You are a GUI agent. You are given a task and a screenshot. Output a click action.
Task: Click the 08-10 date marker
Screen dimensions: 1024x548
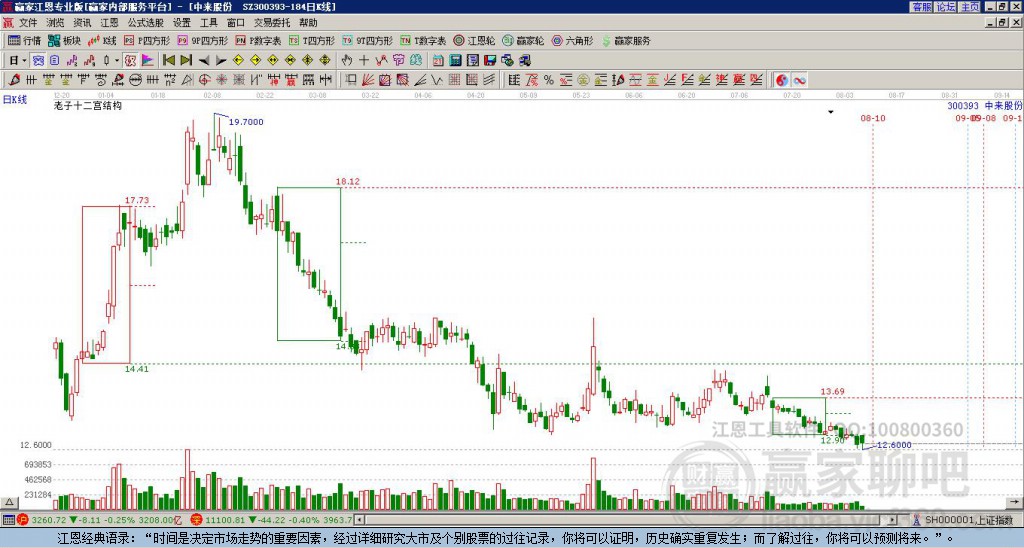coord(872,118)
